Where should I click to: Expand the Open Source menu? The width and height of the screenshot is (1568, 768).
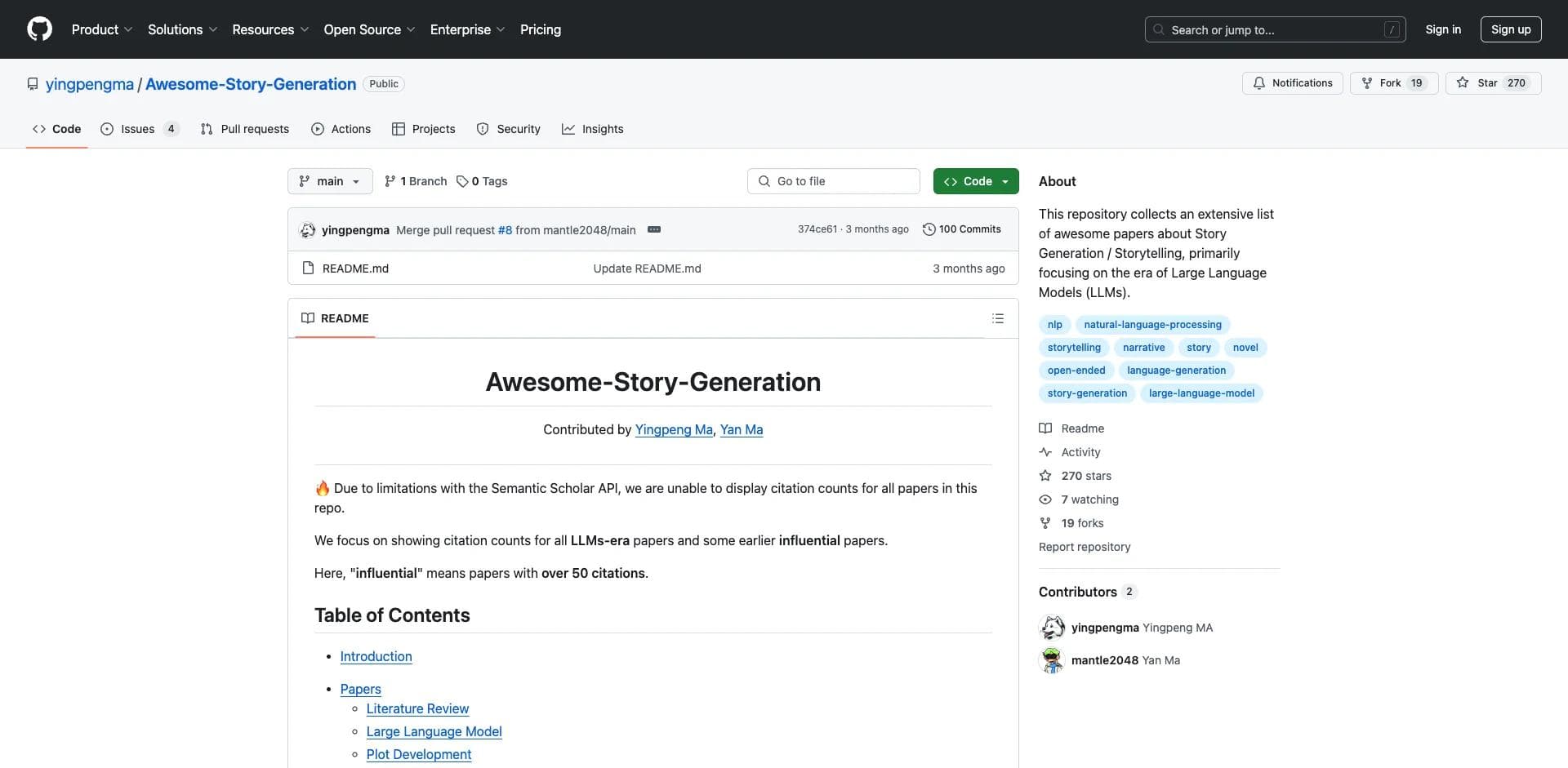coord(369,29)
